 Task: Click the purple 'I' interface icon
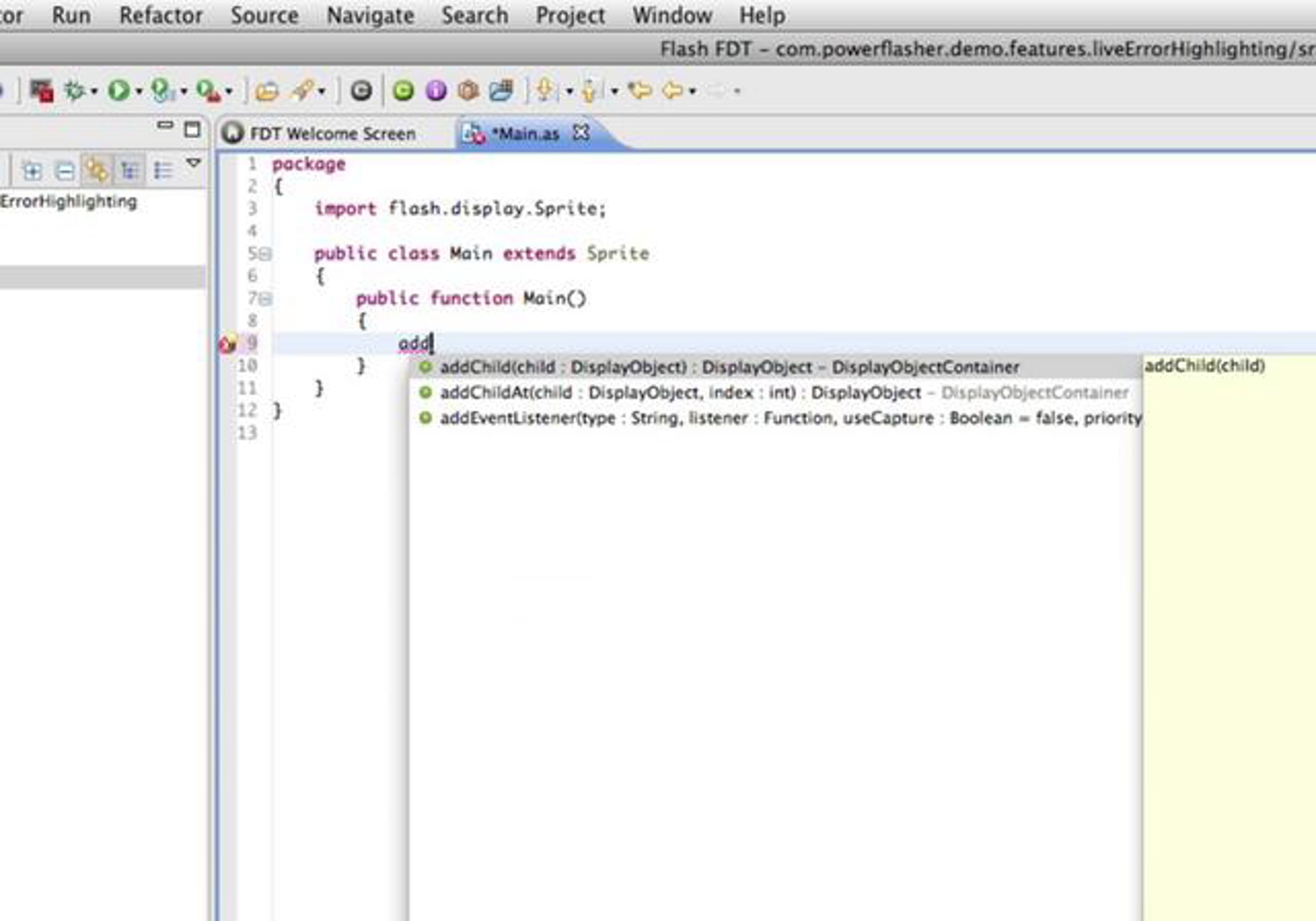(x=436, y=90)
